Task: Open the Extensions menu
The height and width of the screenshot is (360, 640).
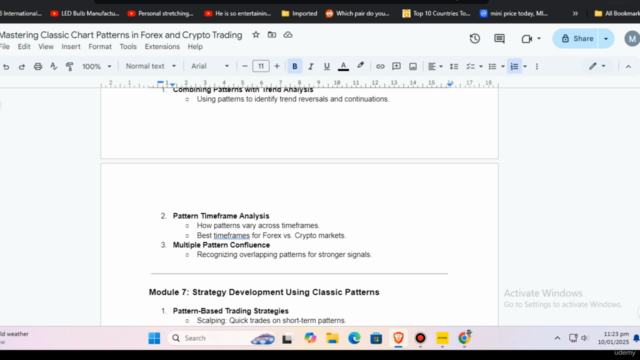Action: click(162, 47)
